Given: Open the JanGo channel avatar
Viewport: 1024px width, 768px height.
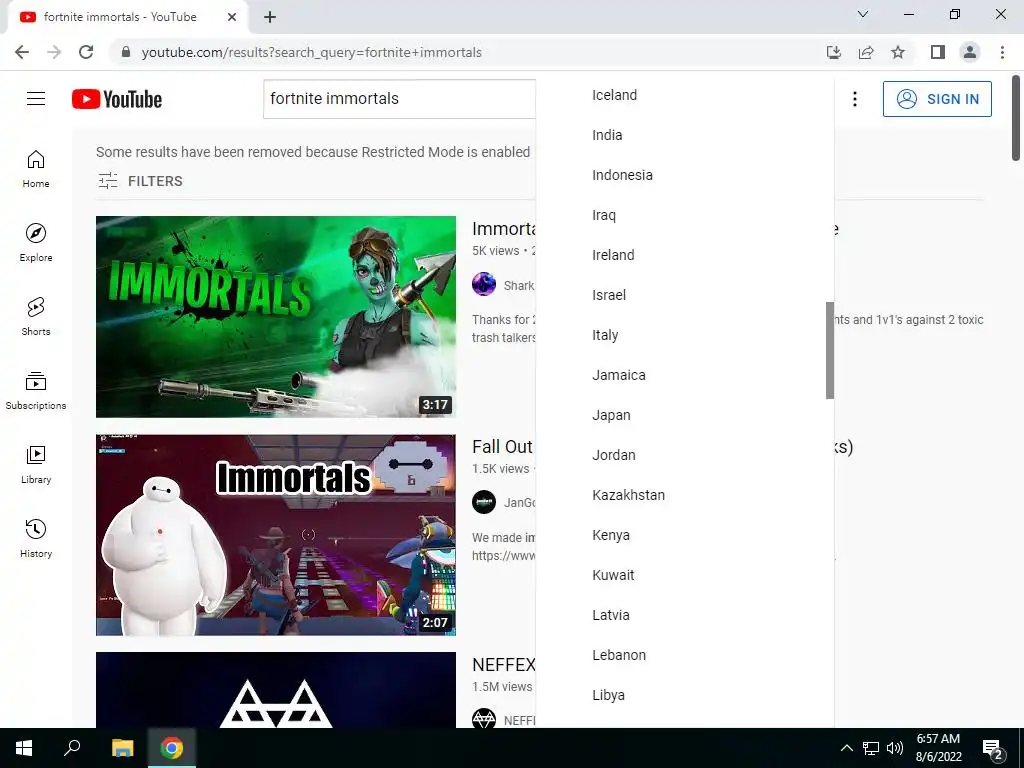Looking at the screenshot, I should (484, 502).
